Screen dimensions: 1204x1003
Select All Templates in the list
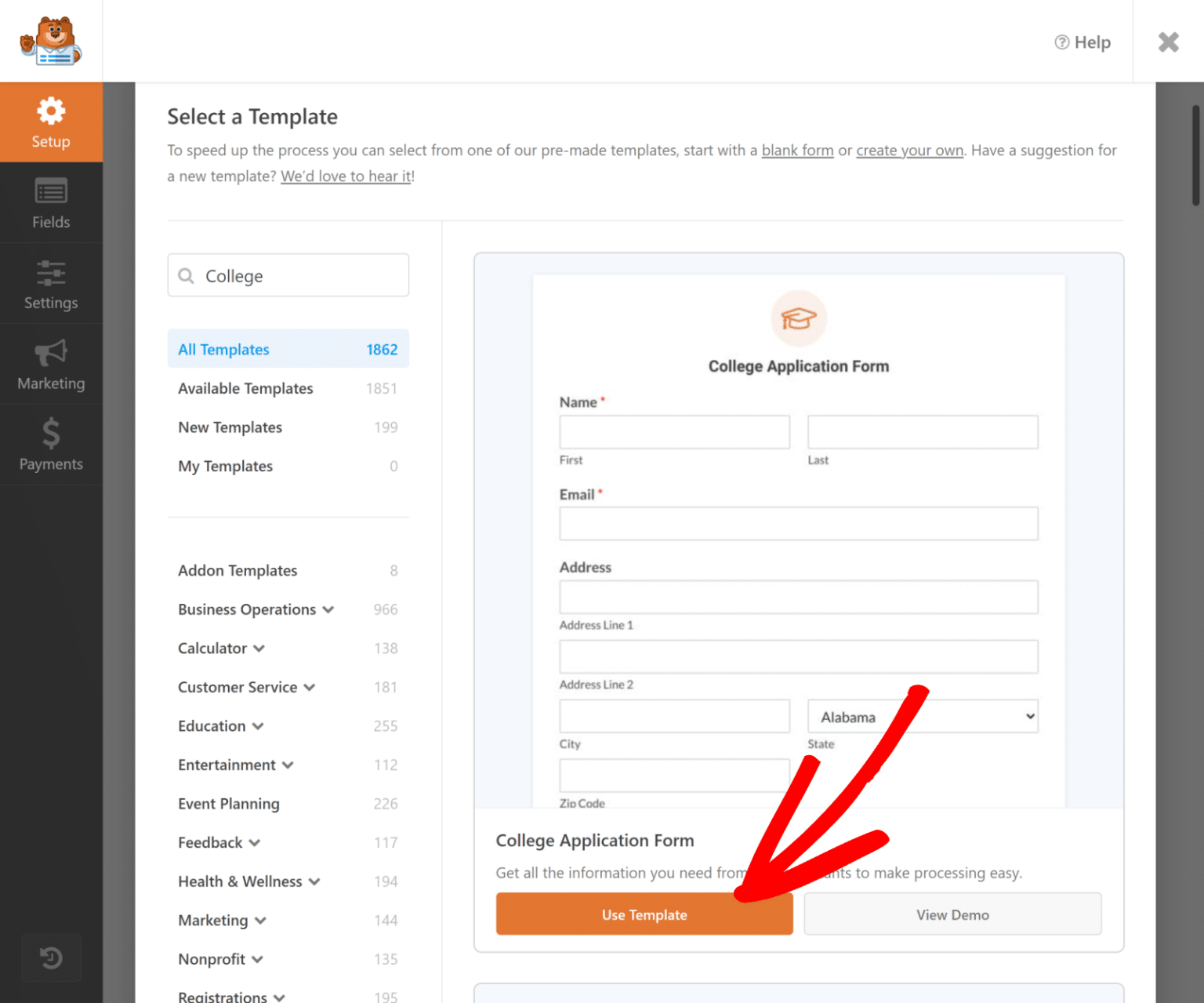click(x=223, y=349)
